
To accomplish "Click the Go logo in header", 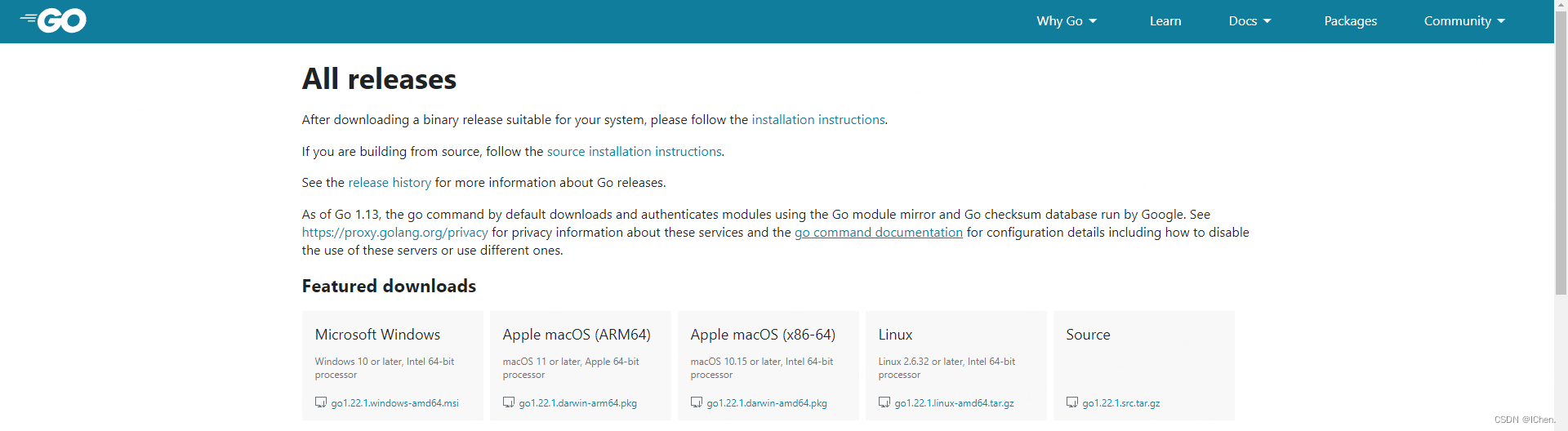I will point(53,20).
